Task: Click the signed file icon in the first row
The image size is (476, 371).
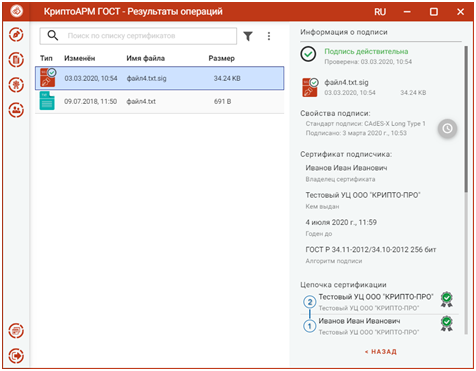Action: click(x=48, y=78)
